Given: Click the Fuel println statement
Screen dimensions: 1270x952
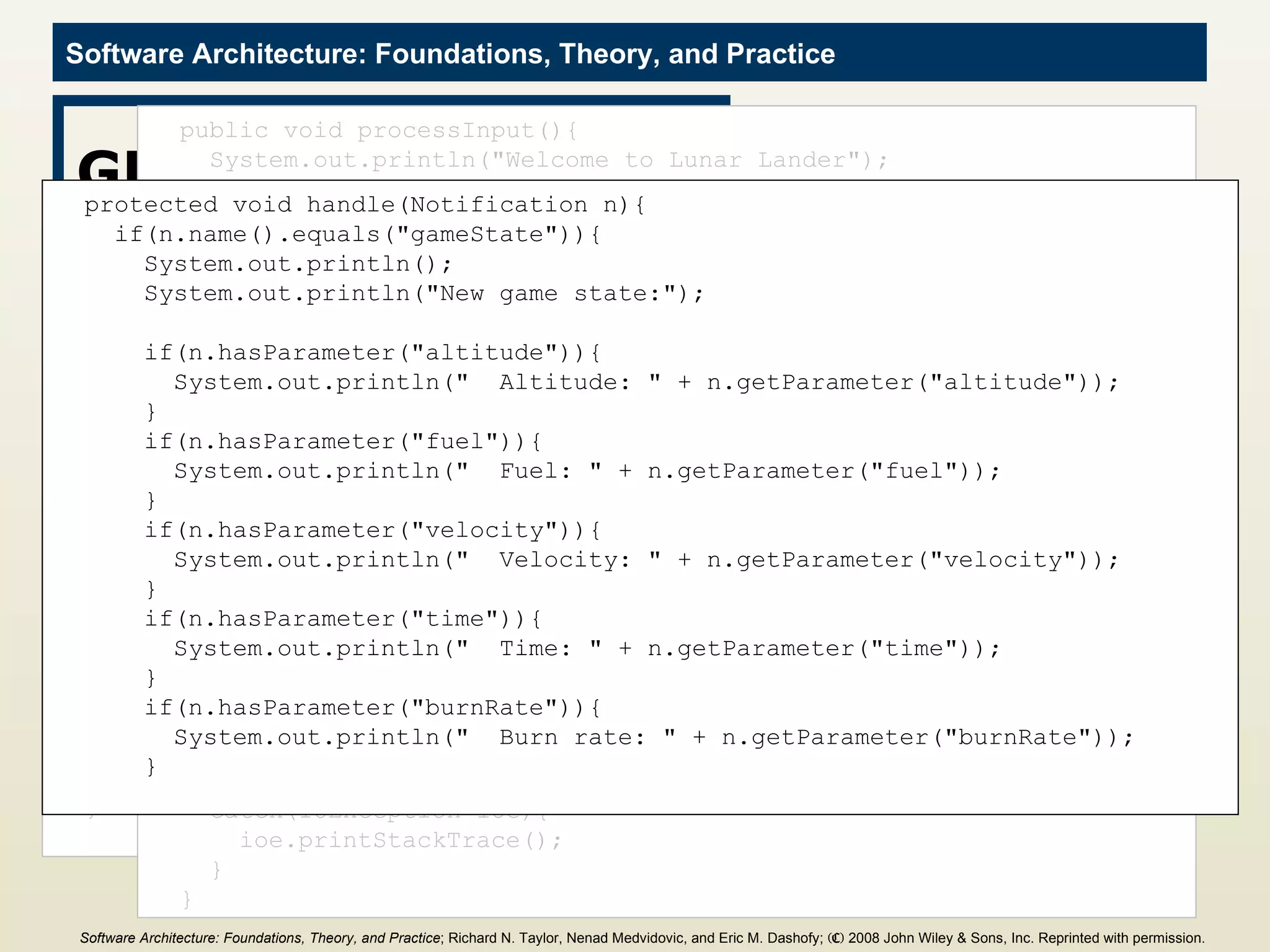Looking at the screenshot, I should tap(587, 472).
